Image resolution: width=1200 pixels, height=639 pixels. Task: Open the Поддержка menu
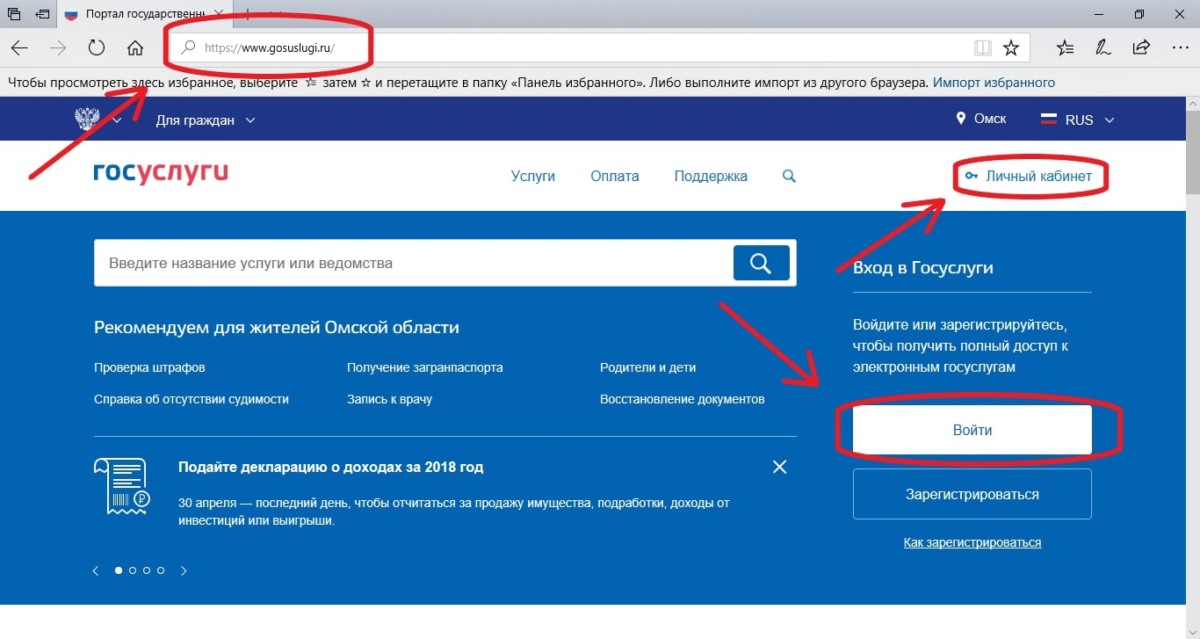(711, 176)
